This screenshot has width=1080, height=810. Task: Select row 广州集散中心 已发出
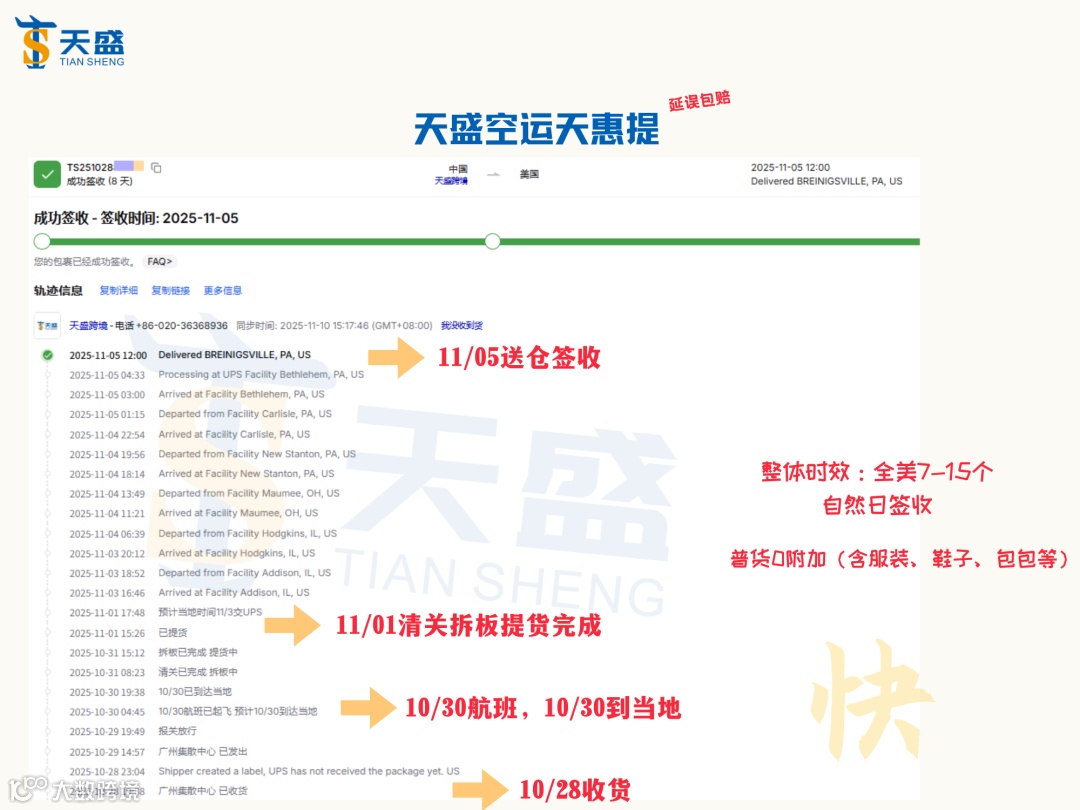[x=158, y=752]
